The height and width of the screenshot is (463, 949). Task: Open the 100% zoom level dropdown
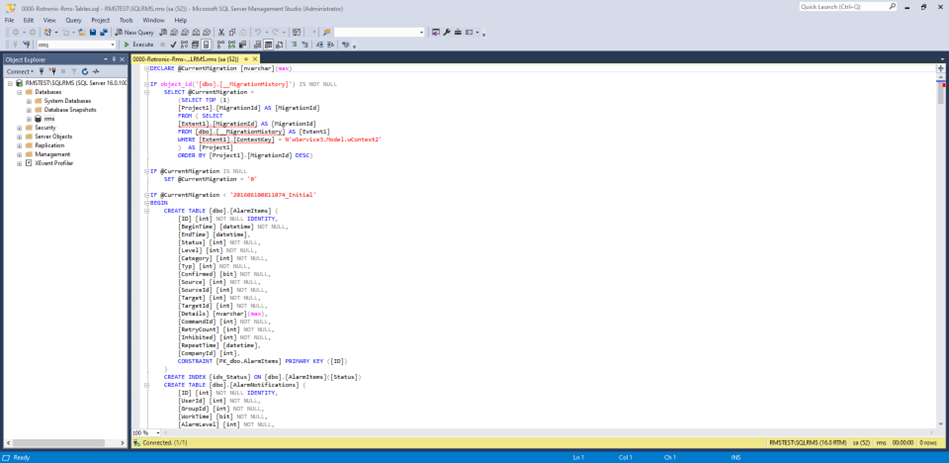click(159, 433)
